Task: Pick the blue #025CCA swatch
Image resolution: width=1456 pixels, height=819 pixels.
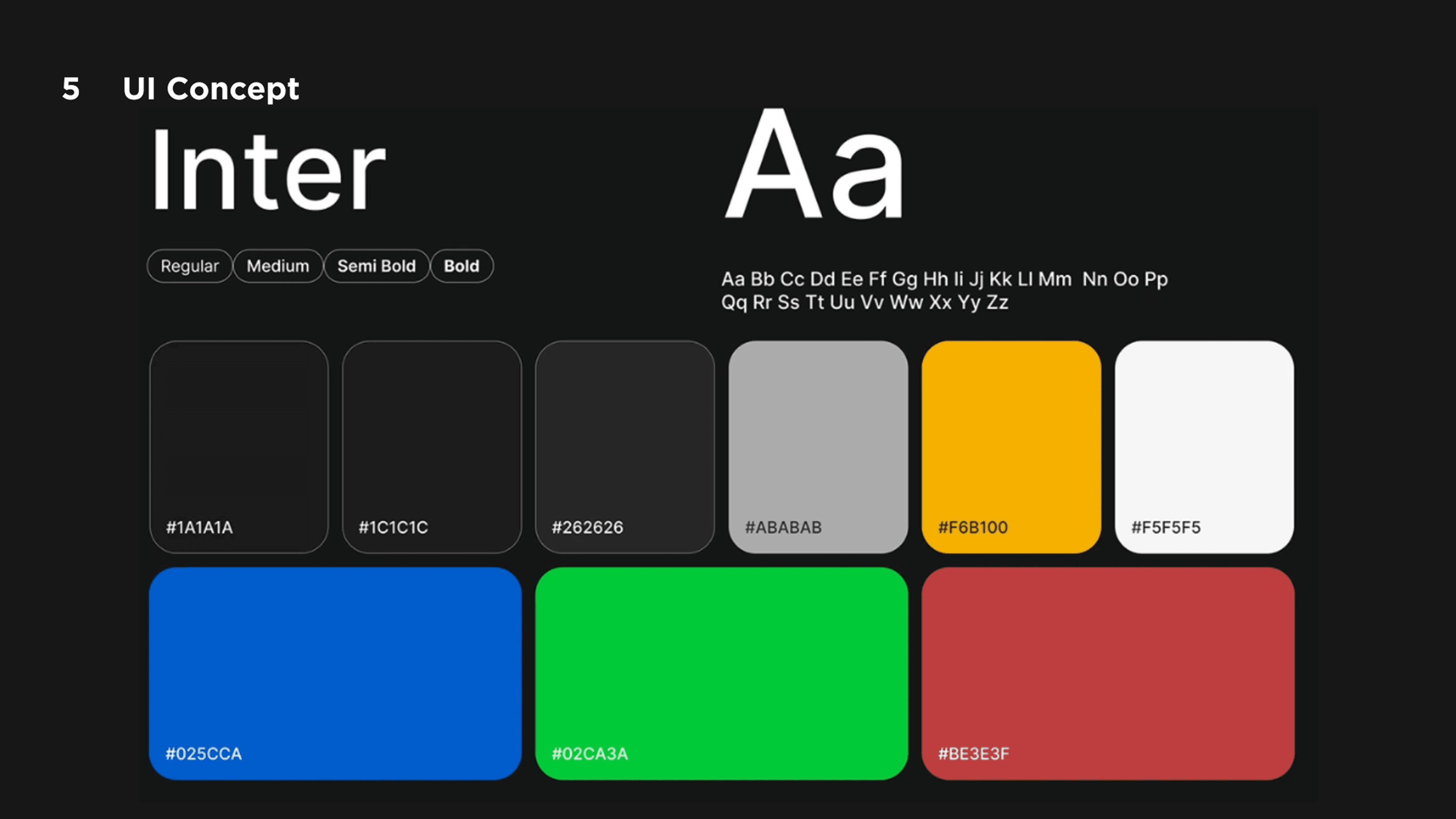Action: 335,674
